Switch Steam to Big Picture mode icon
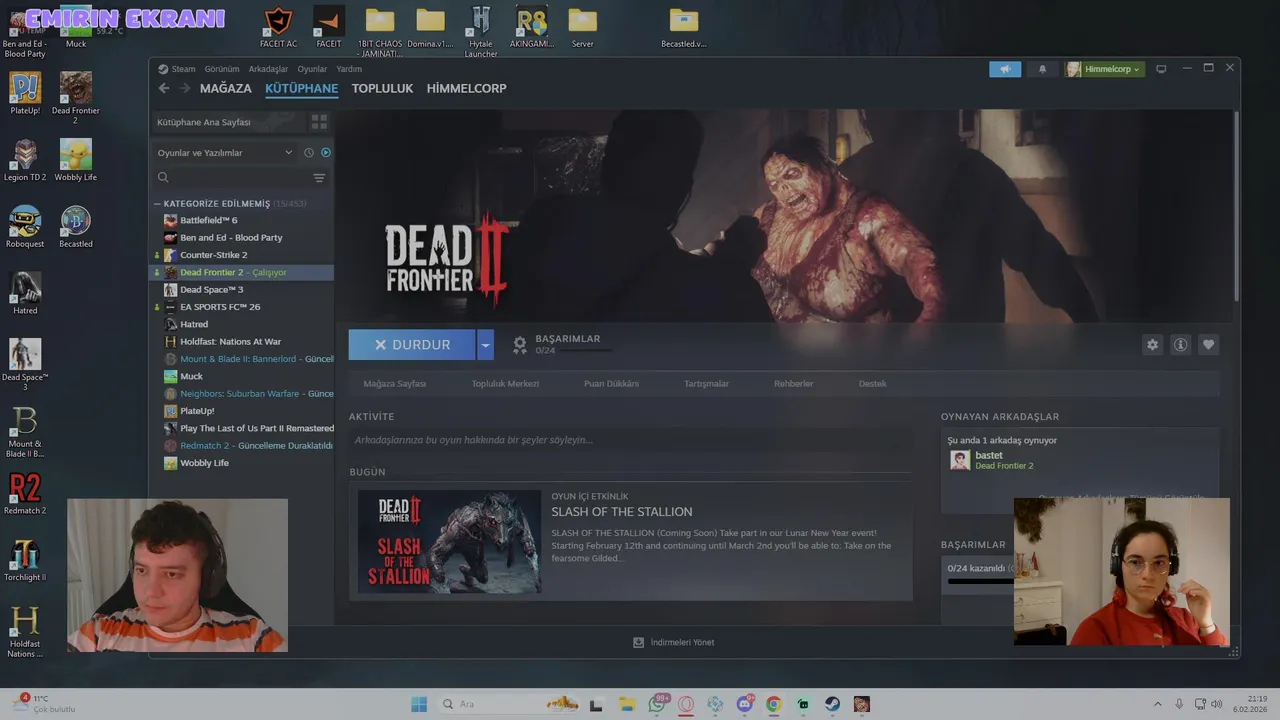The height and width of the screenshot is (720, 1280). pos(1161,69)
